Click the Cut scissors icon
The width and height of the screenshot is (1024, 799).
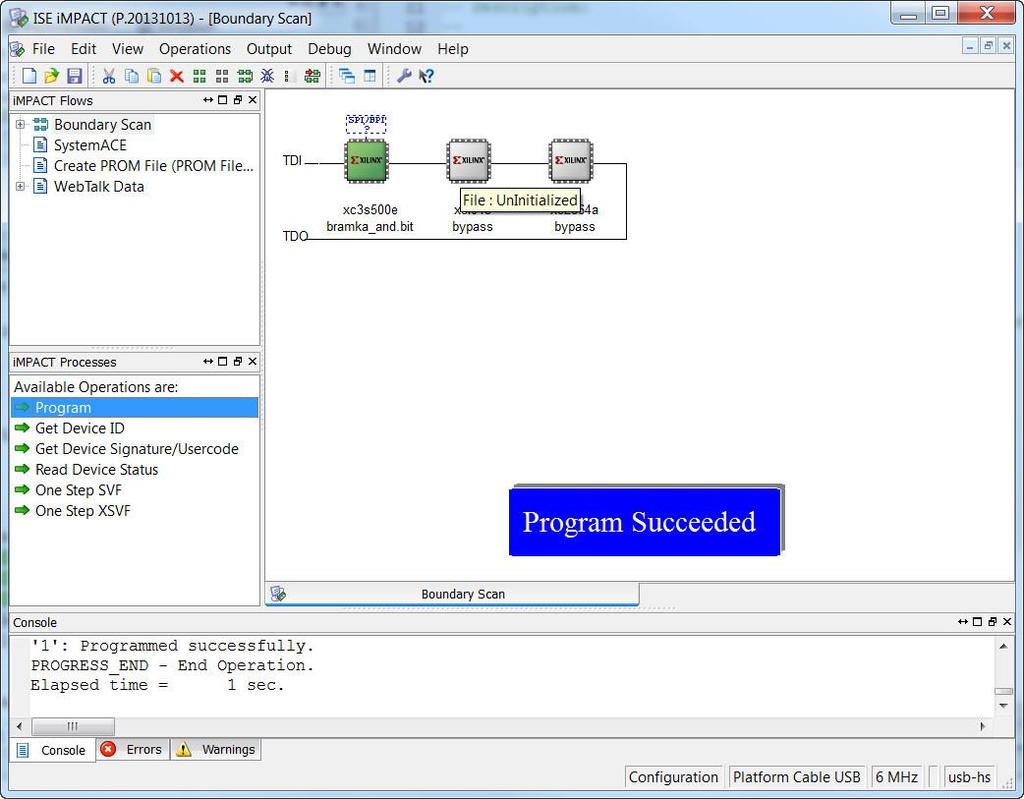click(x=108, y=76)
